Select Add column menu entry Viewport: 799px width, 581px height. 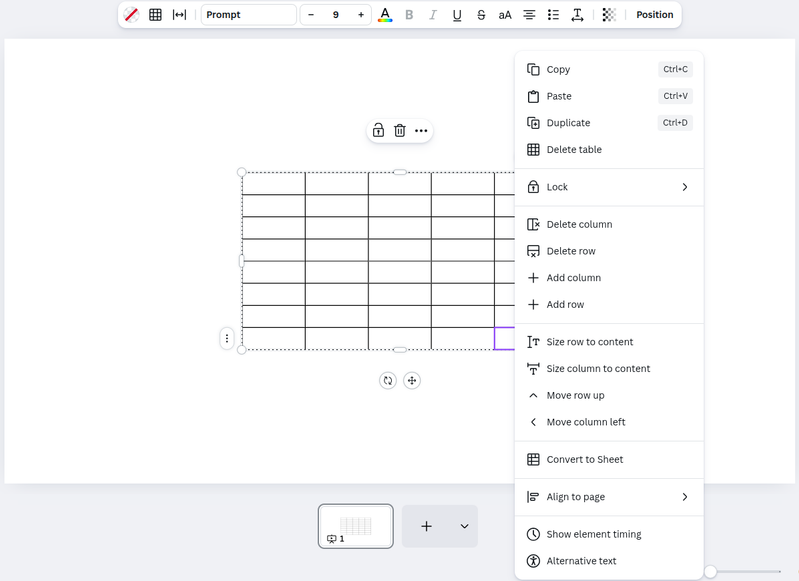pos(609,278)
